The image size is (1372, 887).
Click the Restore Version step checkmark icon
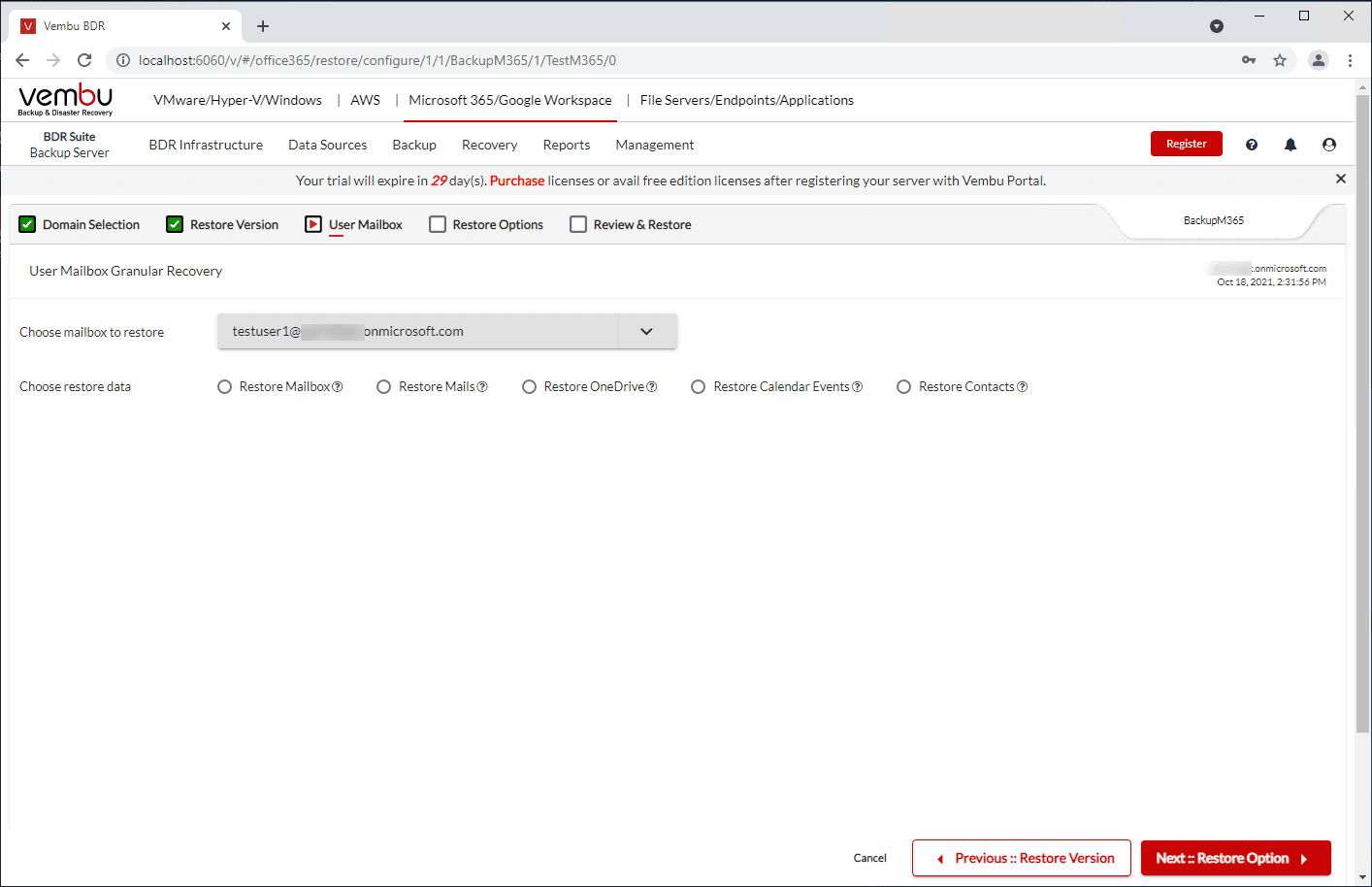point(175,224)
